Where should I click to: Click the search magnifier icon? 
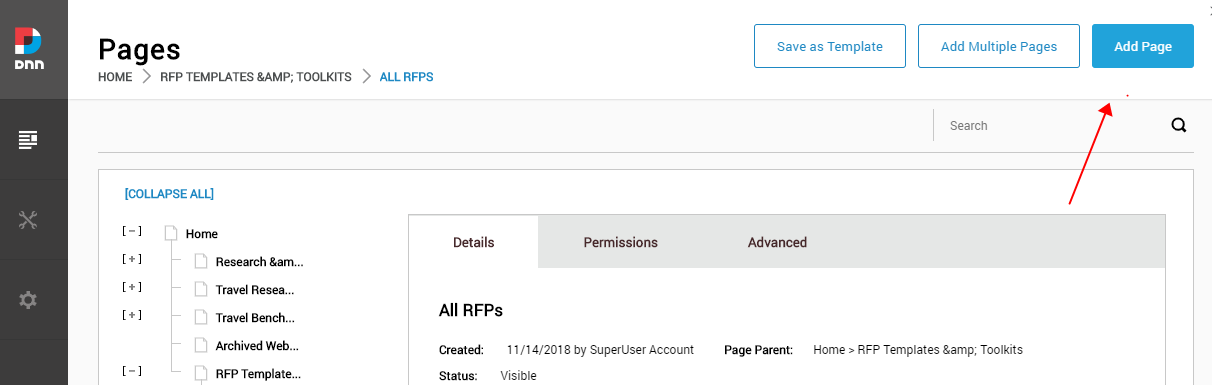click(1179, 126)
